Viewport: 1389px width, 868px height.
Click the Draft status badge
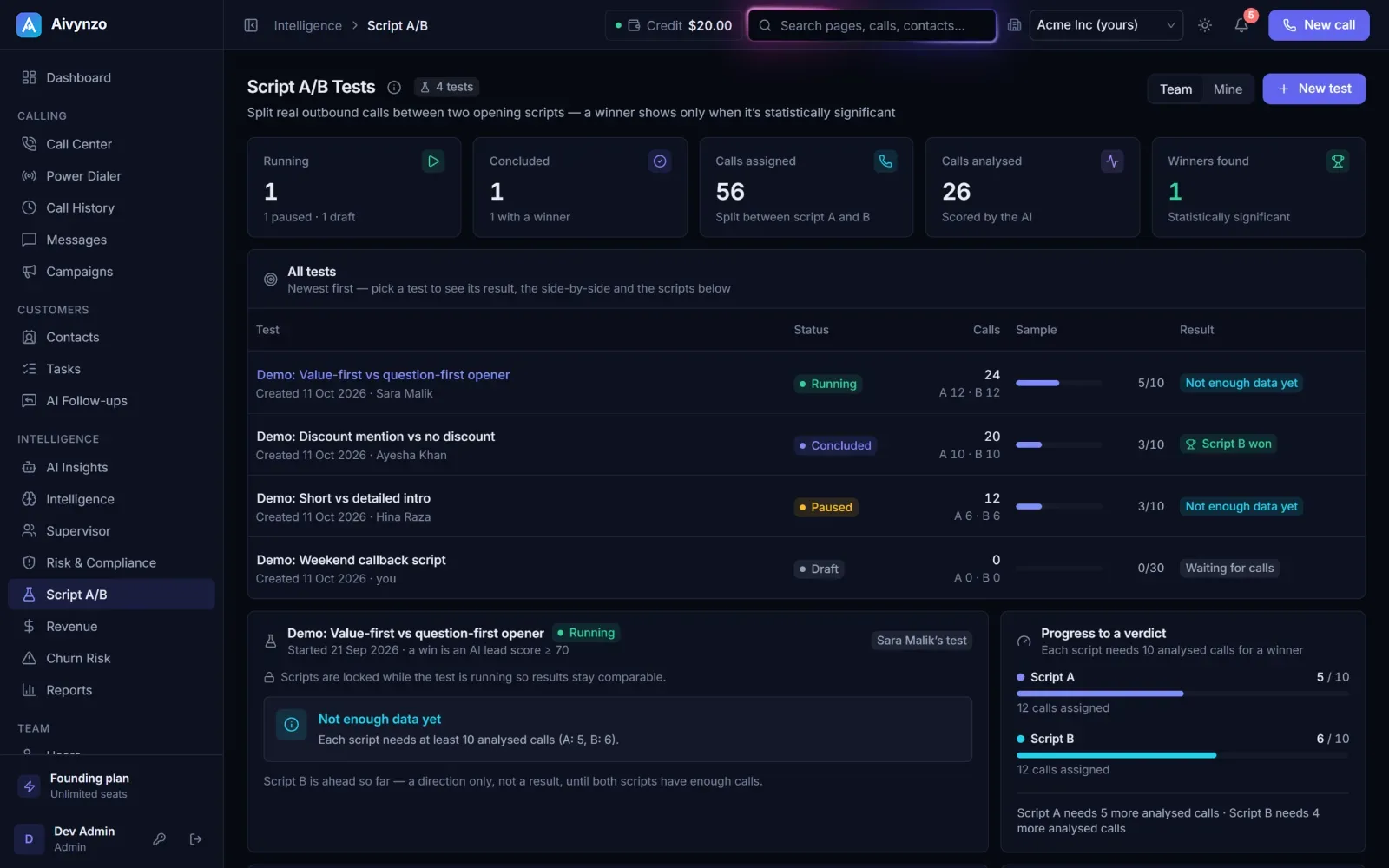[819, 569]
